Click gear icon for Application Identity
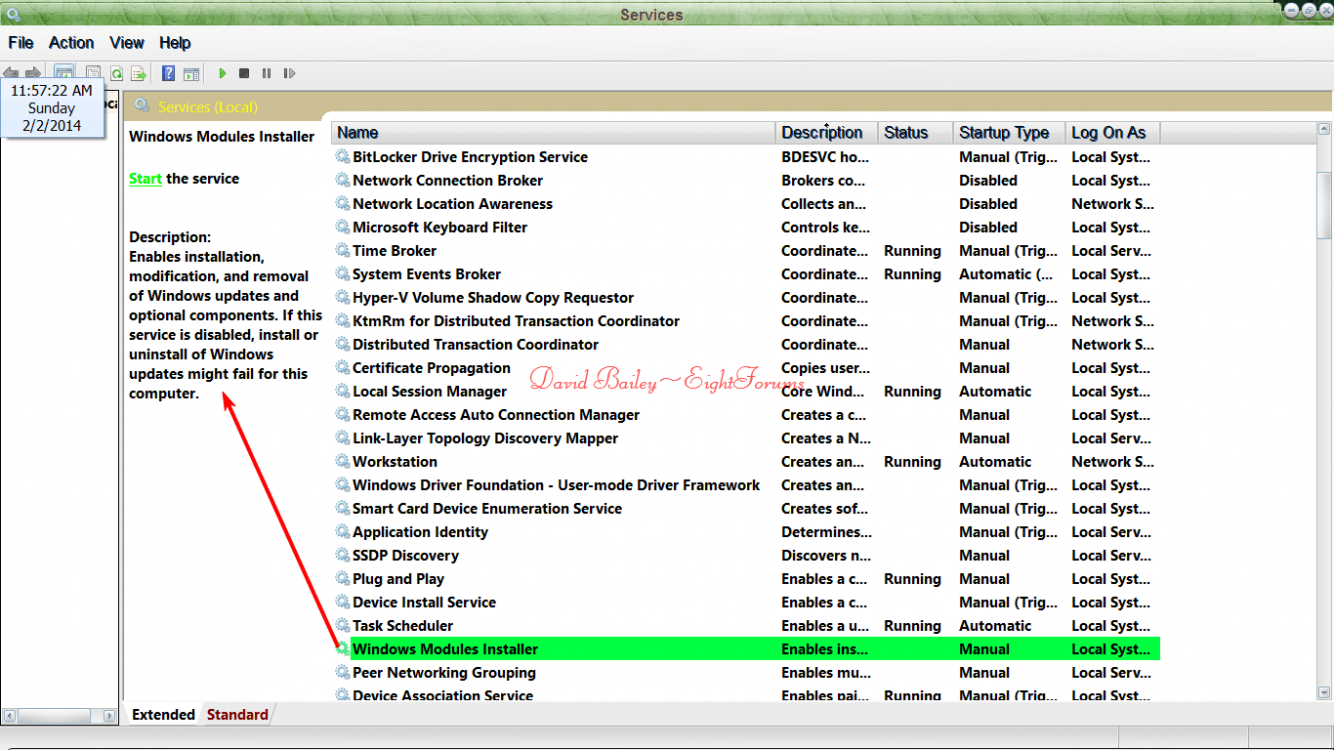1334x750 pixels. (343, 532)
